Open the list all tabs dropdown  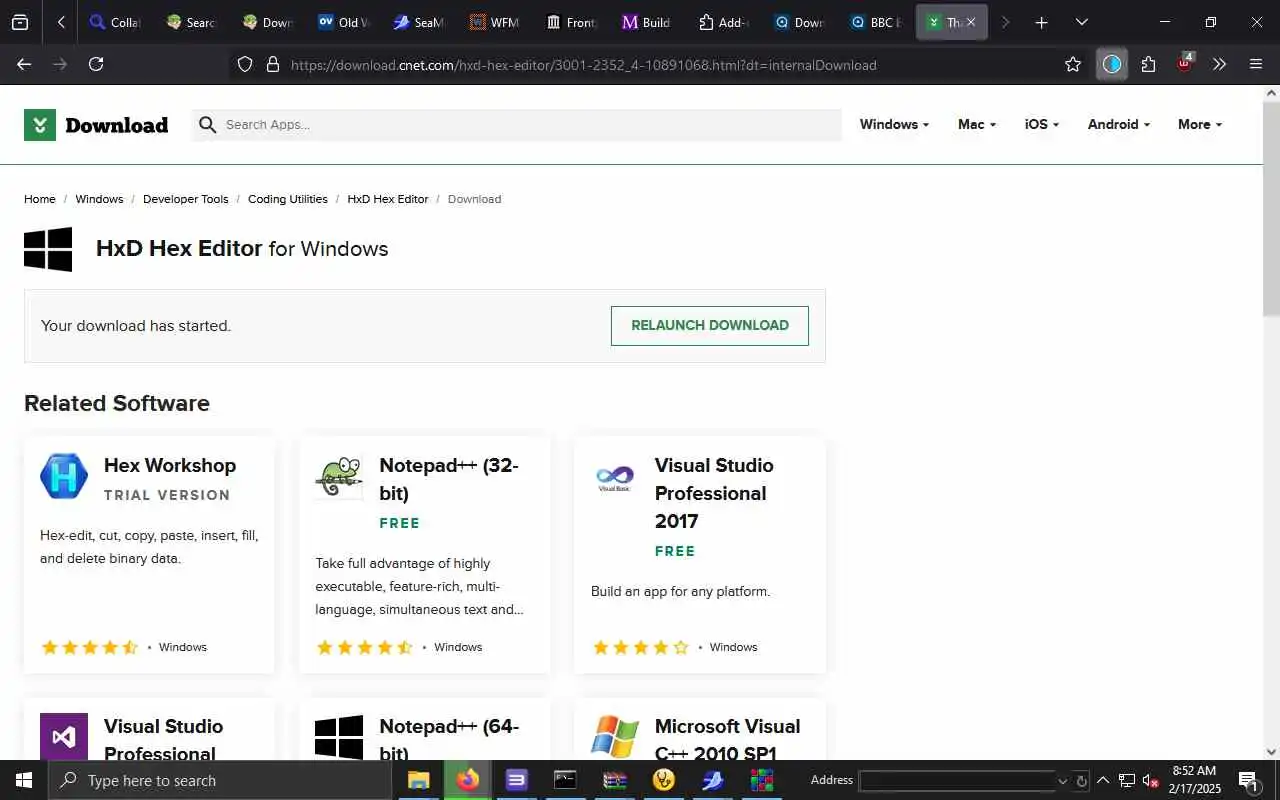click(1081, 22)
